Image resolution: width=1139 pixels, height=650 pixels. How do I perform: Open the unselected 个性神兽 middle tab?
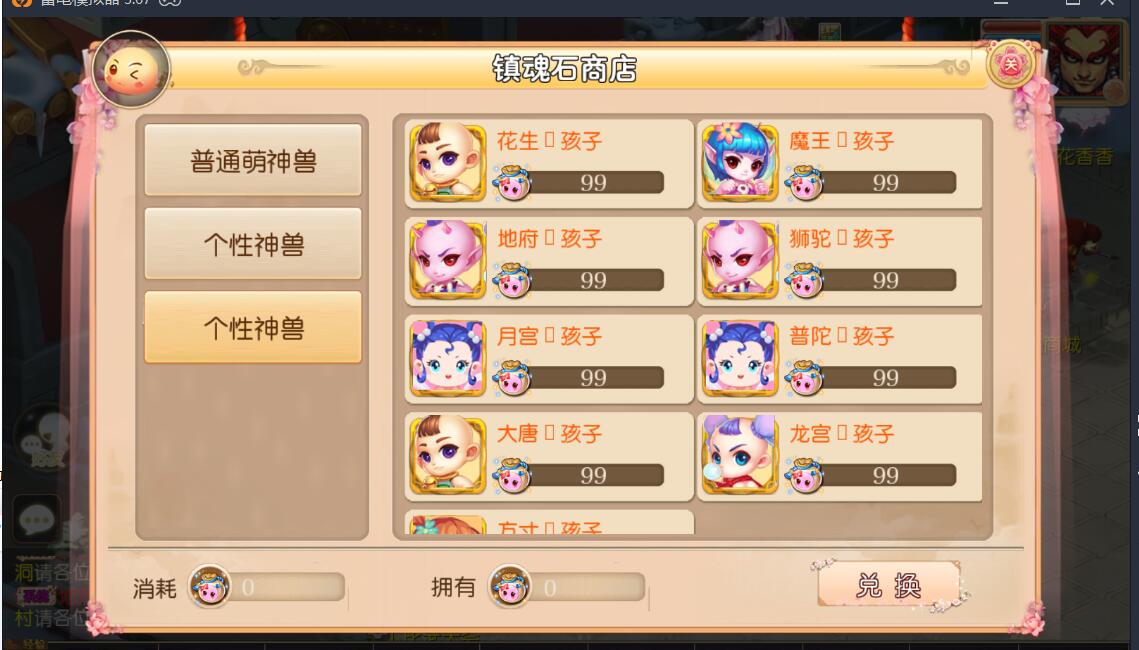253,243
